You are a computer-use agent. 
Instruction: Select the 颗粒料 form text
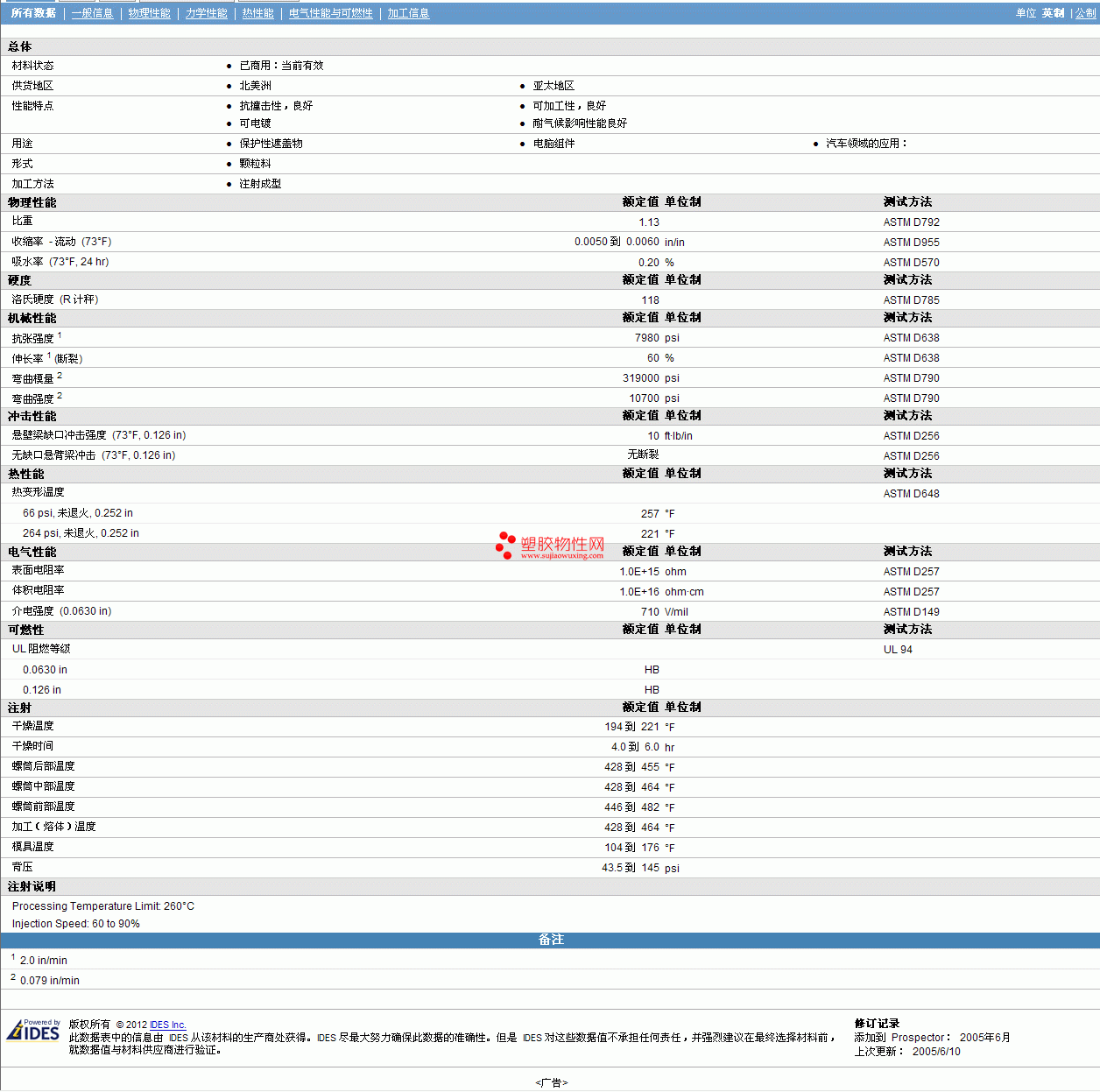pyautogui.click(x=255, y=164)
